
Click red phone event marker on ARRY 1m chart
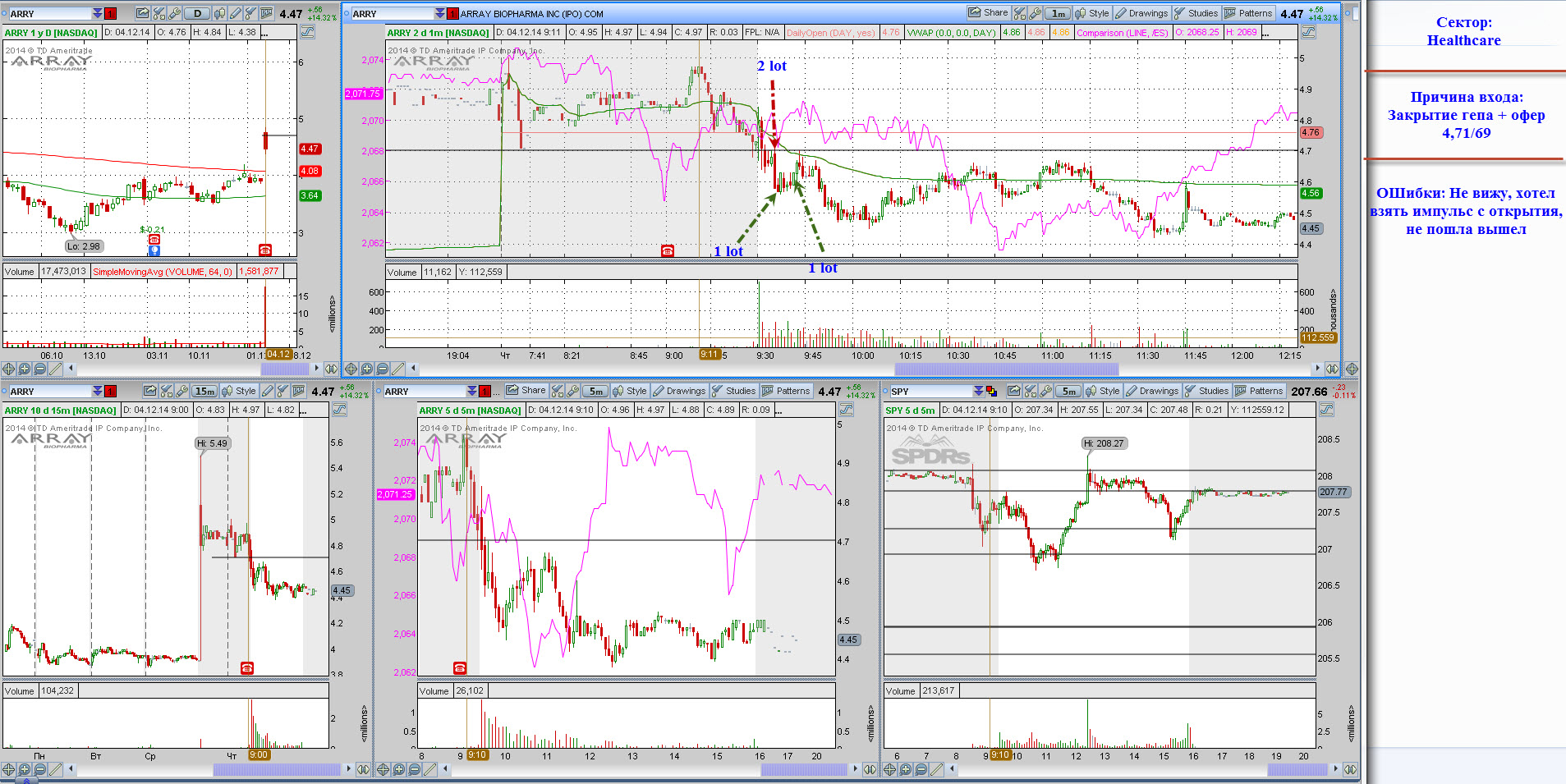pos(668,250)
